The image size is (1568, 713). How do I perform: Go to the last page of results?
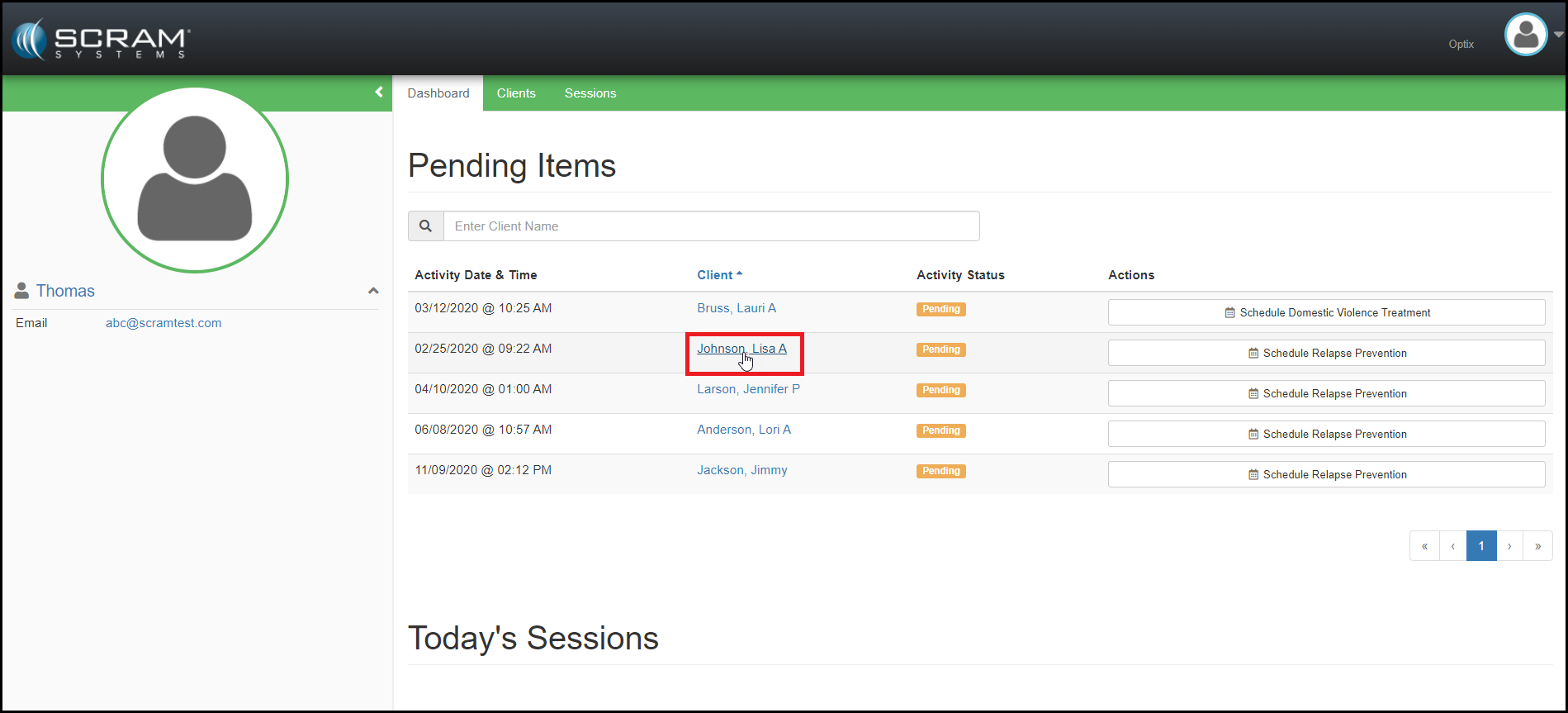(x=1537, y=546)
